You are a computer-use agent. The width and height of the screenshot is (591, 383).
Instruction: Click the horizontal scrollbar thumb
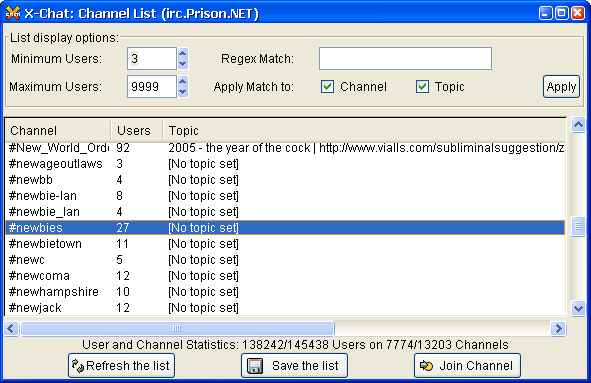coord(177,328)
